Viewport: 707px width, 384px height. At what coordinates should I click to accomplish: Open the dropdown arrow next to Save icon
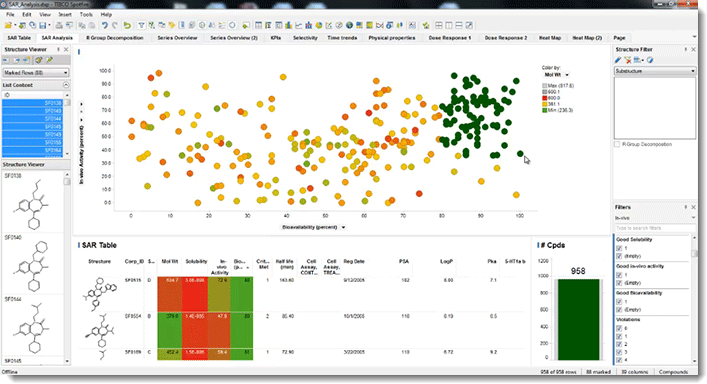[x=49, y=25]
